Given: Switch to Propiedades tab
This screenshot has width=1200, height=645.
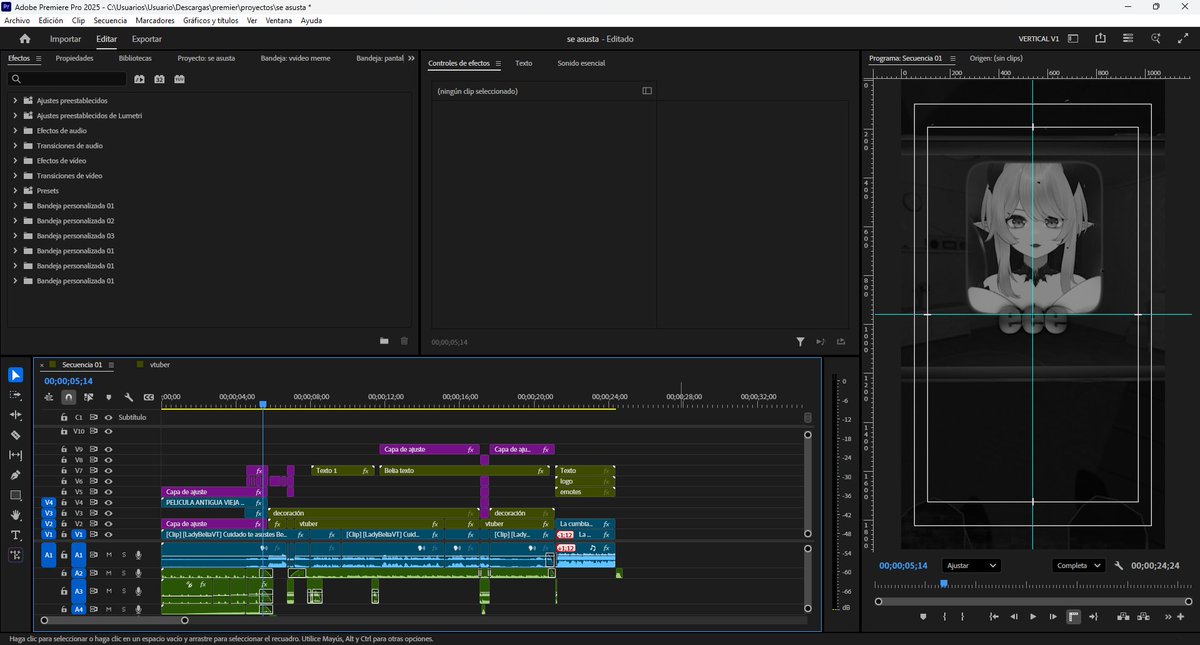Looking at the screenshot, I should point(75,58).
